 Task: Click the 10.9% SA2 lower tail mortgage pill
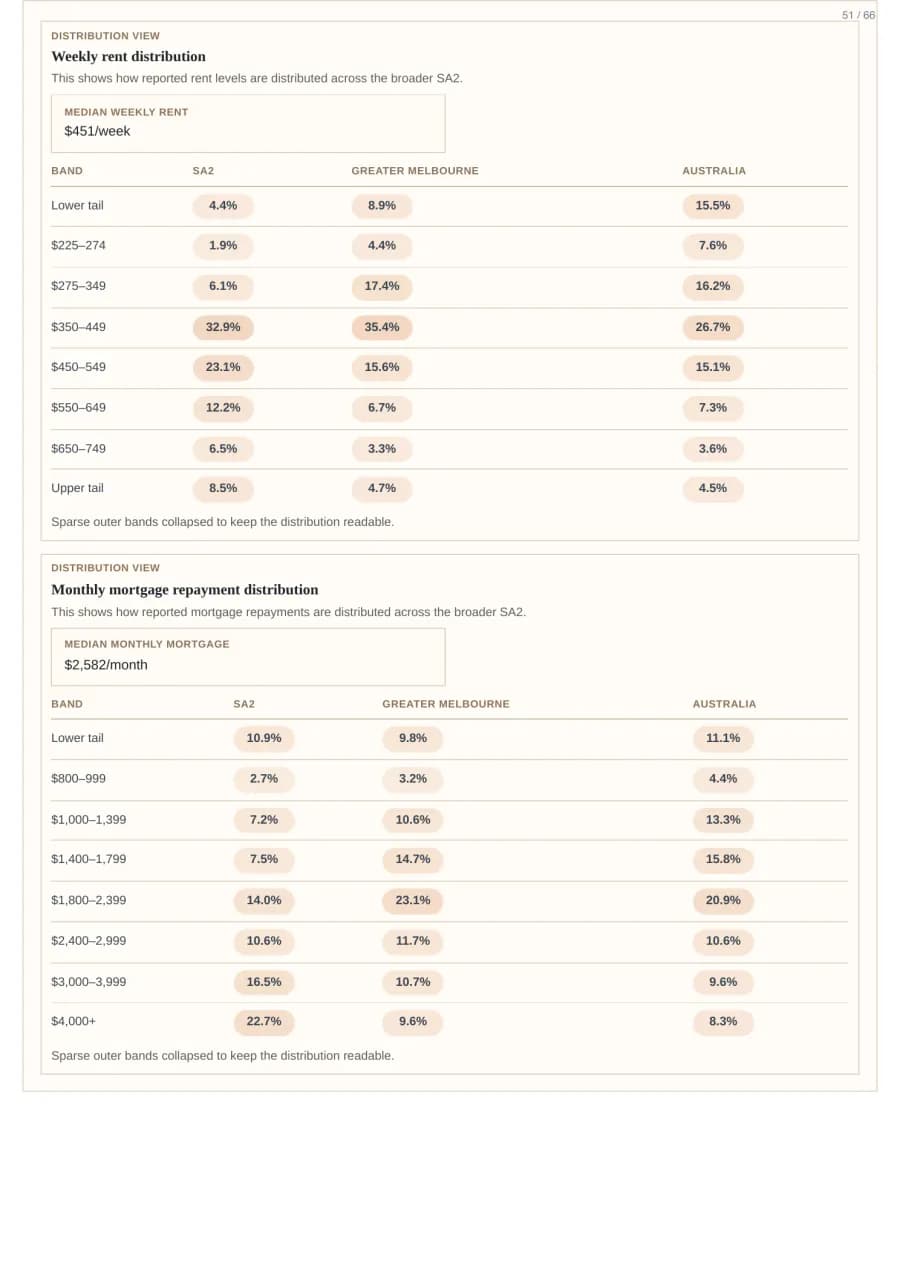coord(264,738)
